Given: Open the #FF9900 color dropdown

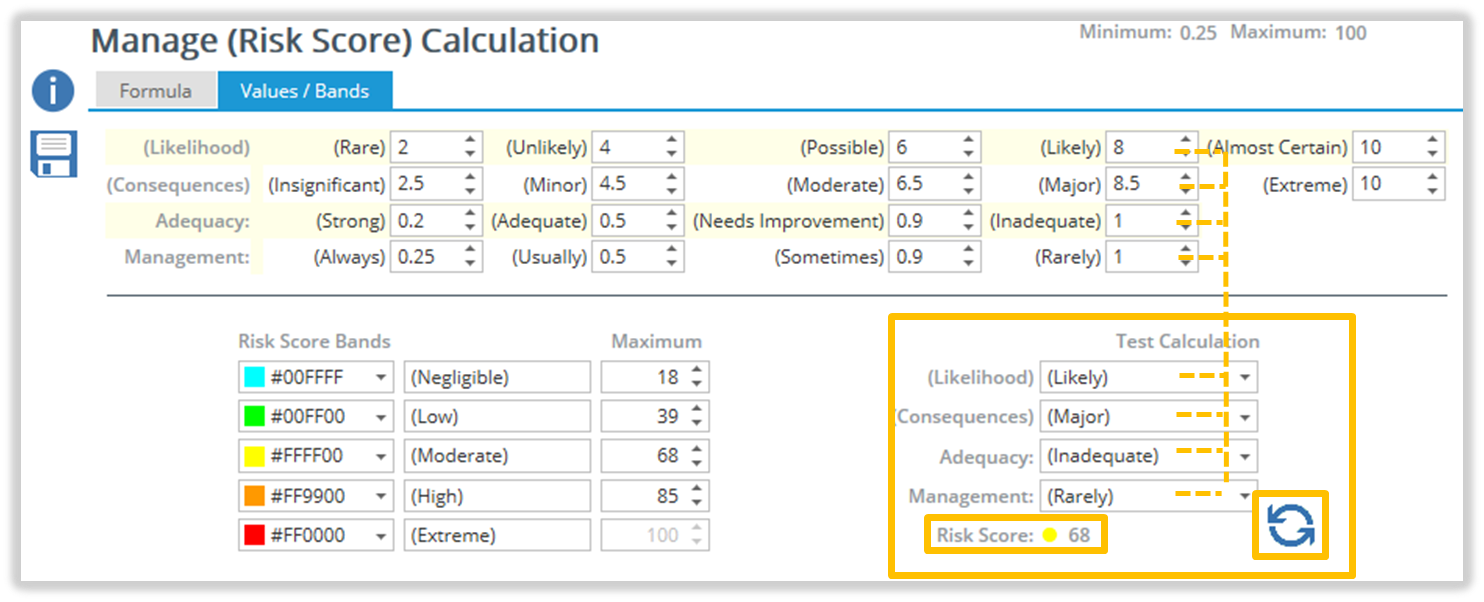Looking at the screenshot, I should 382,496.
